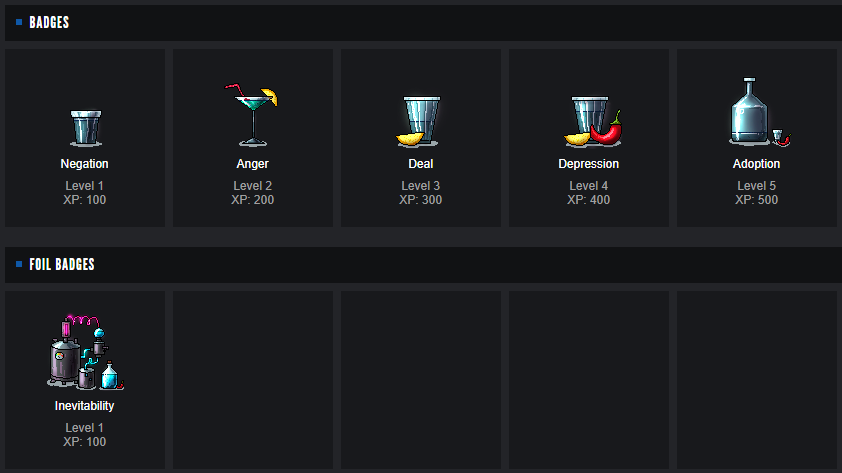Select the Adoption bottle badge icon
The width and height of the screenshot is (842, 473).
(755, 112)
